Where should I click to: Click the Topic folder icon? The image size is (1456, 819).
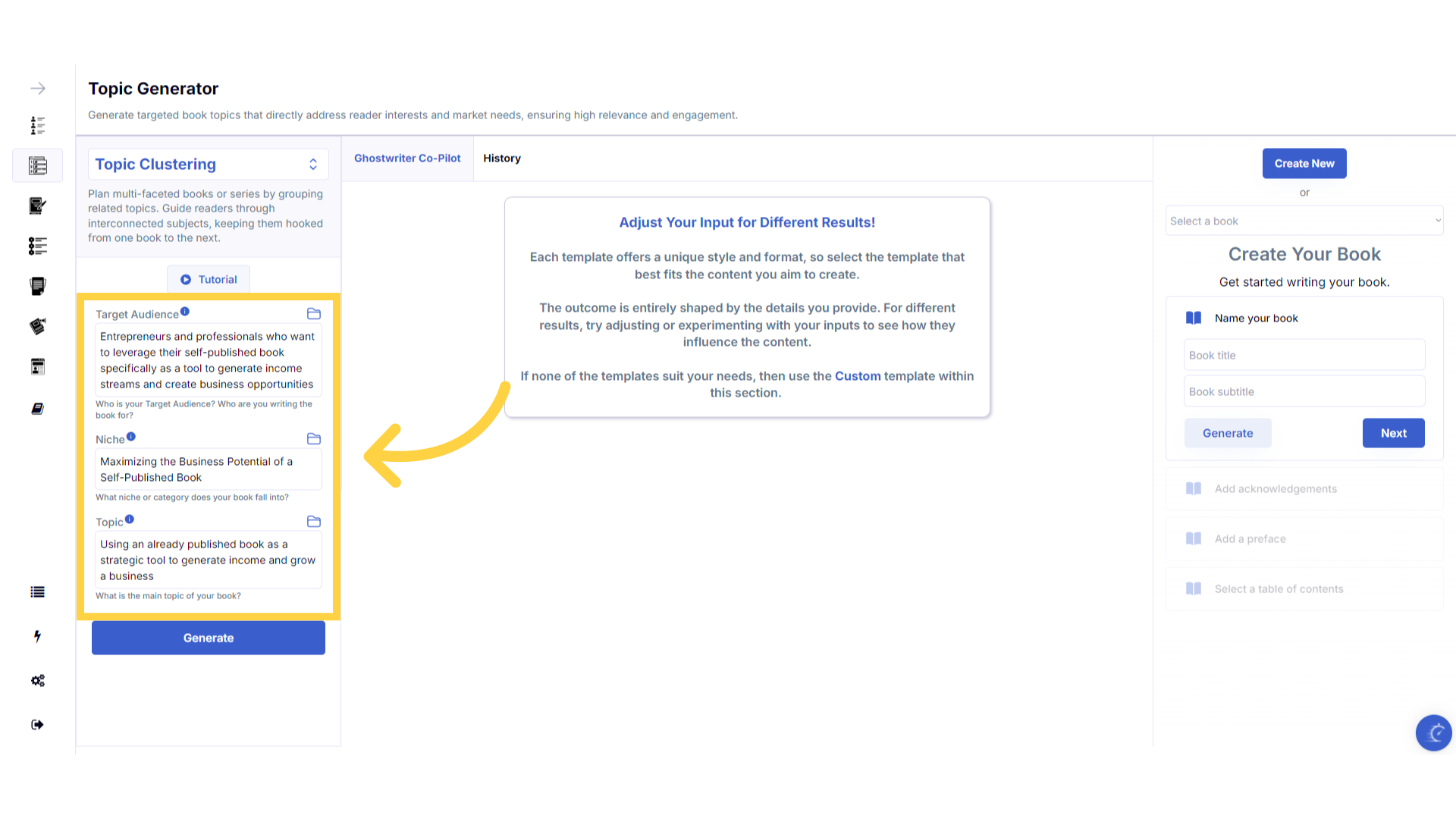point(314,522)
